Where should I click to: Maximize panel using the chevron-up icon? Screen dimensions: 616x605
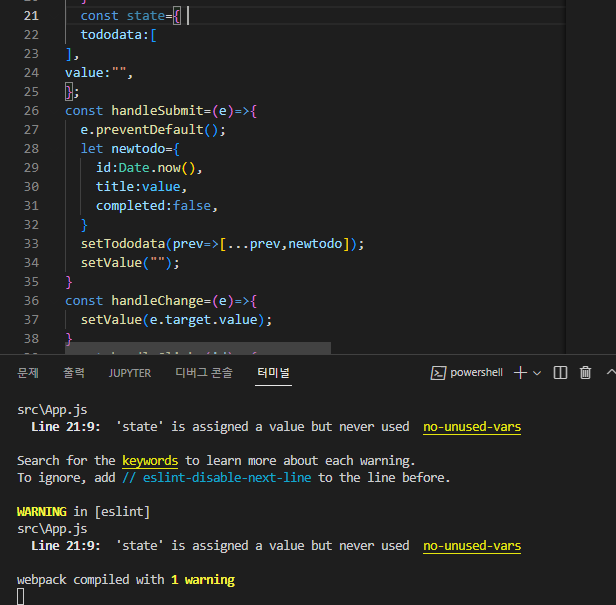tap(611, 372)
